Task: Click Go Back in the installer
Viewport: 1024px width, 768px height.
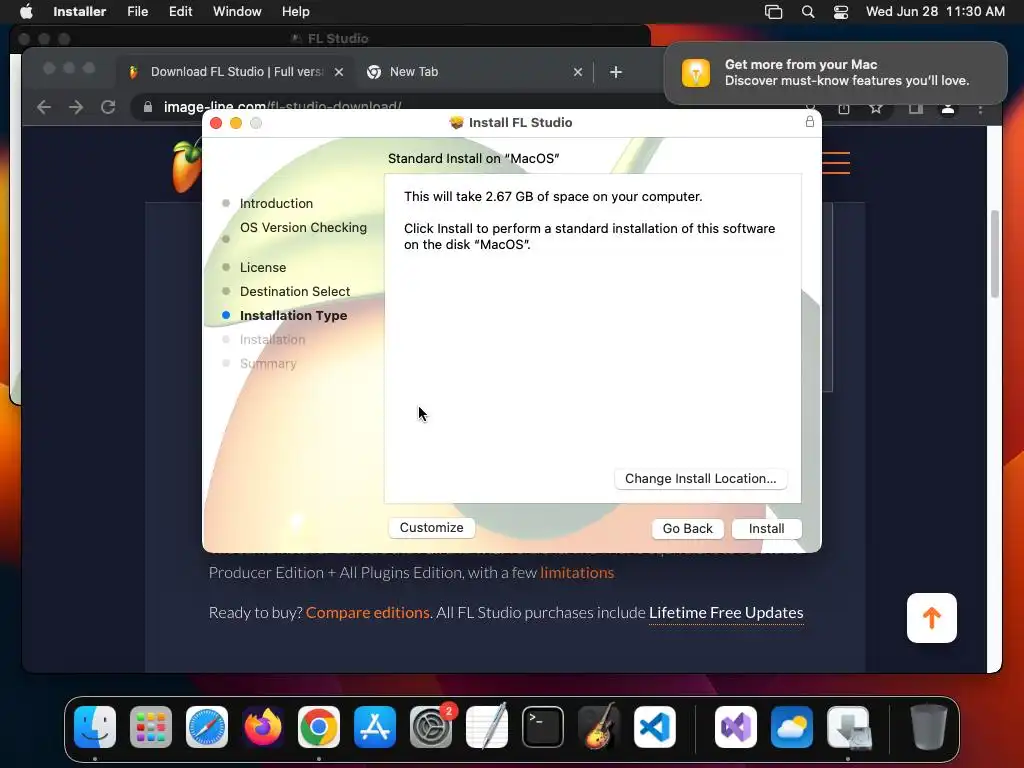Action: (x=687, y=528)
